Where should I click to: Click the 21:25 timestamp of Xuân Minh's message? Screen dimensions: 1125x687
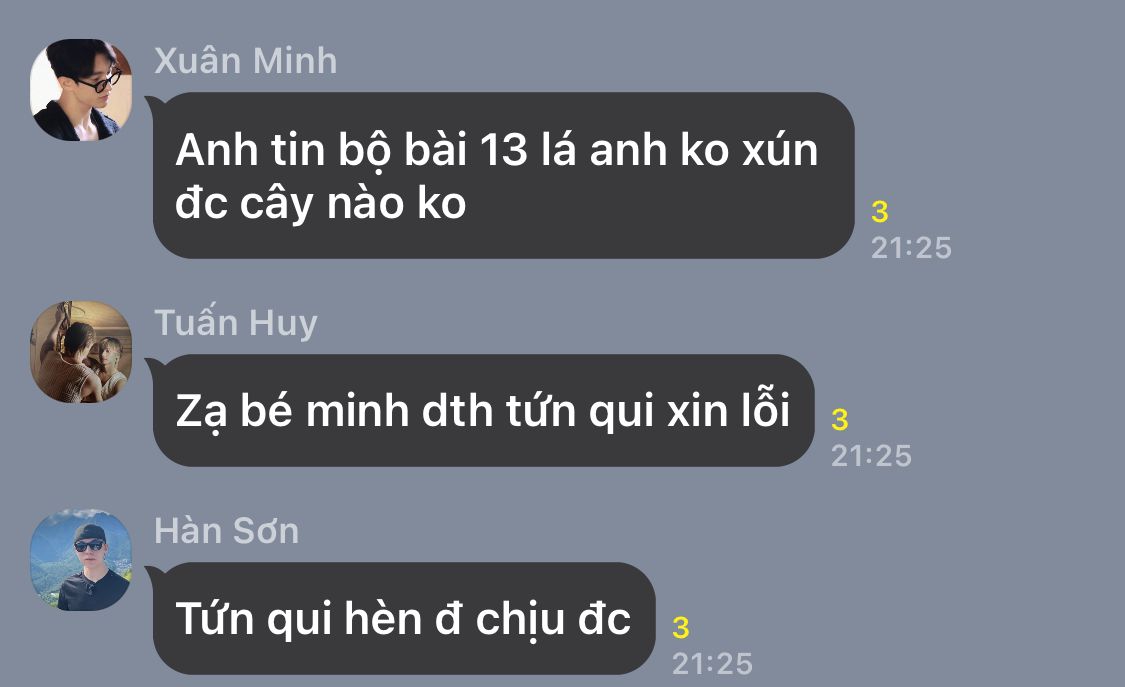[911, 248]
